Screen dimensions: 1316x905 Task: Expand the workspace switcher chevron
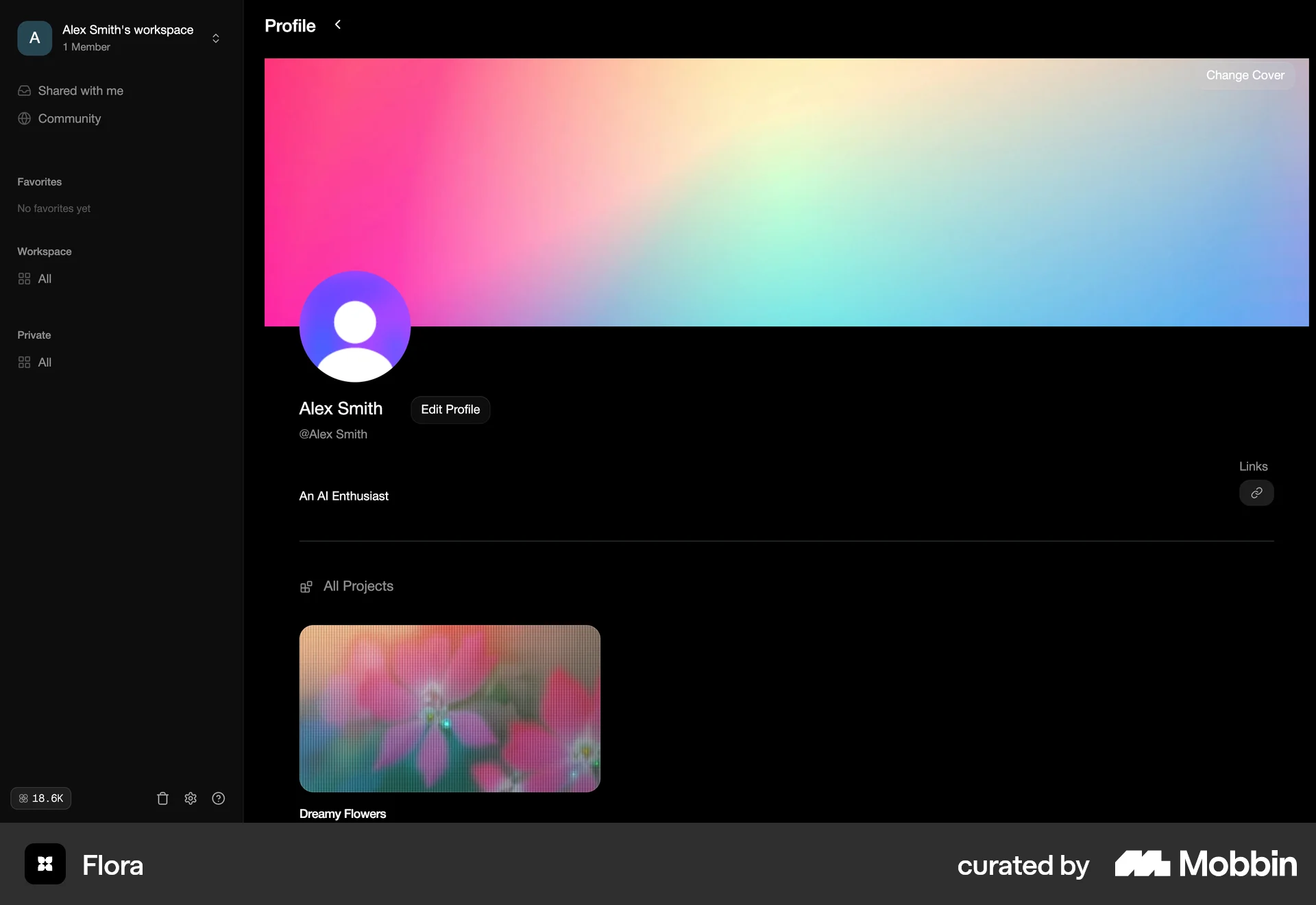(215, 38)
